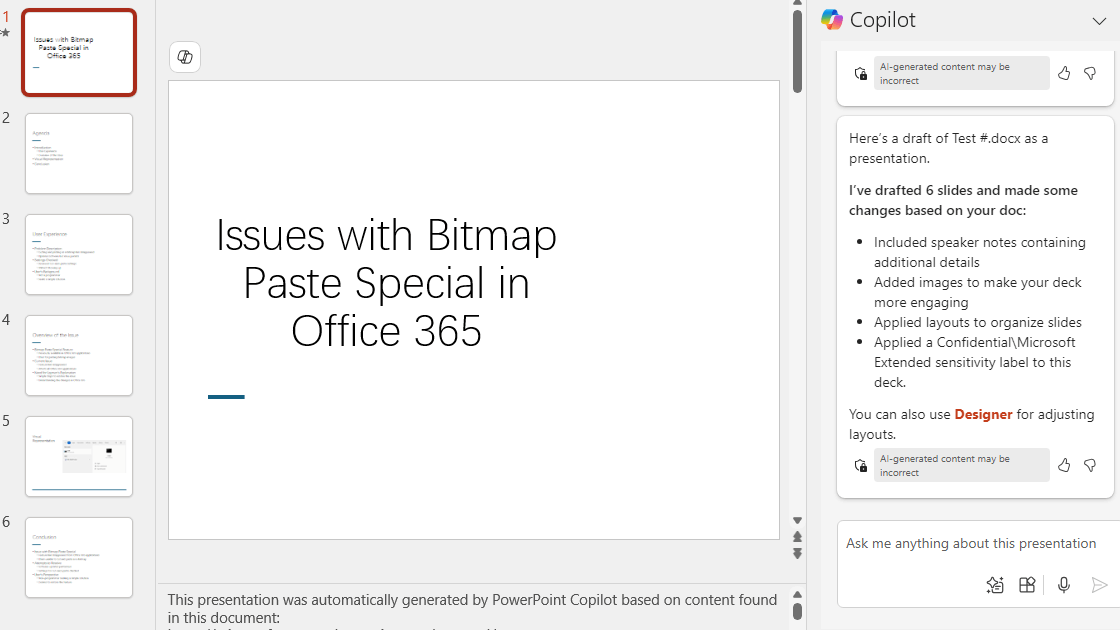Open the prompt gallery grid icon
This screenshot has width=1120, height=630.
pyautogui.click(x=1026, y=585)
